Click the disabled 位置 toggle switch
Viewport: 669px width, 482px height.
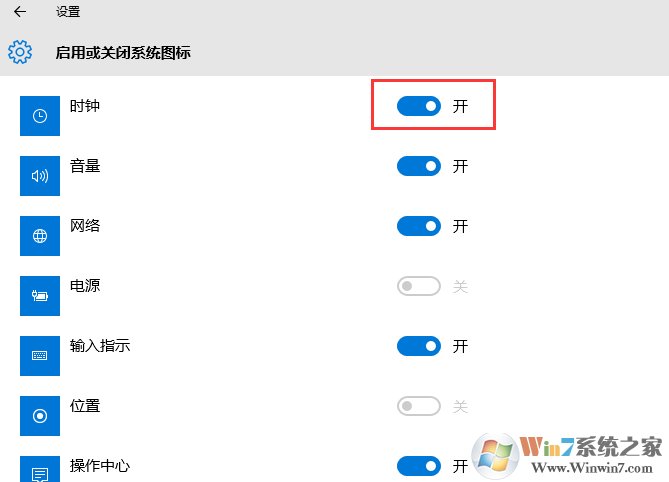(x=419, y=406)
